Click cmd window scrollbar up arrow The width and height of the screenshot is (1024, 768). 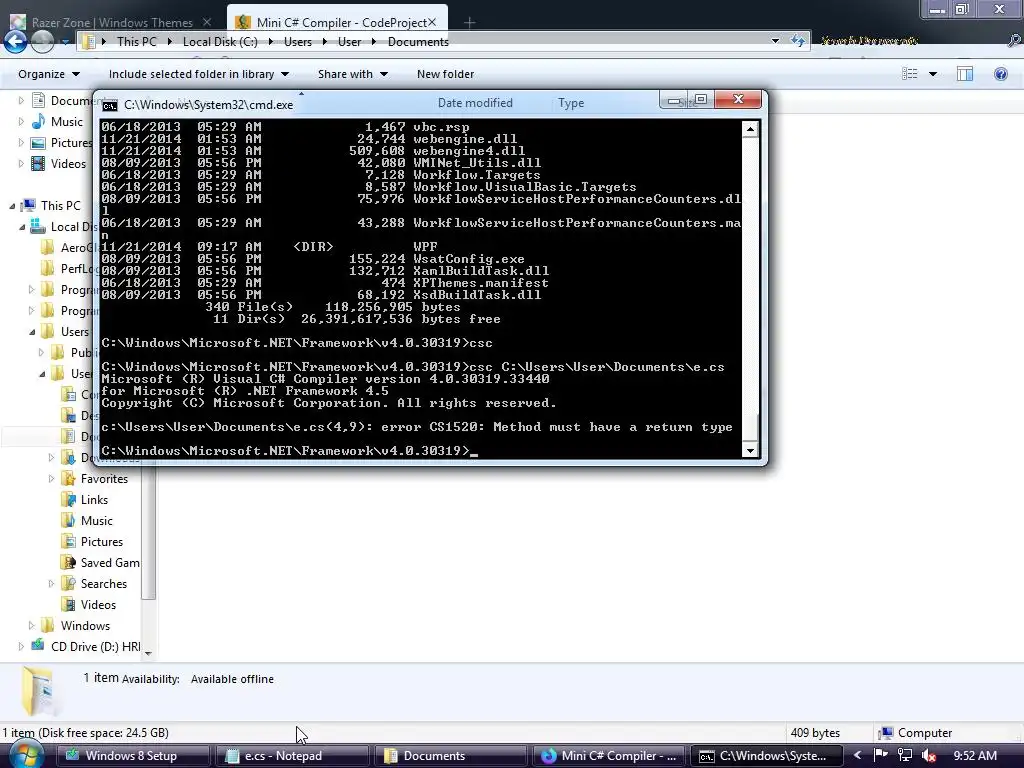tap(750, 129)
